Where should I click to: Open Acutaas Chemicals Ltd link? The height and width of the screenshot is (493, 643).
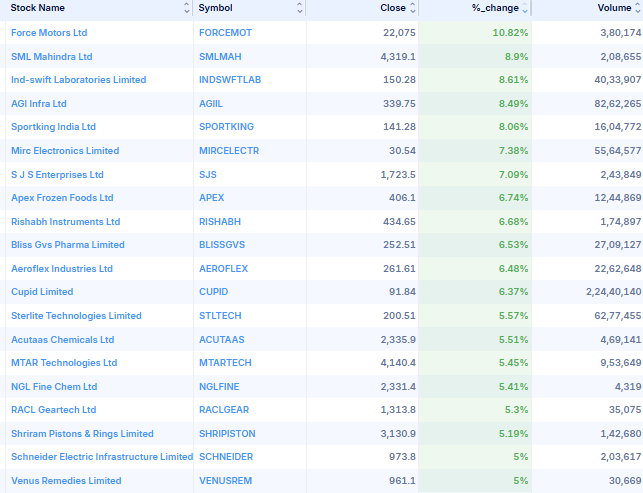click(63, 340)
